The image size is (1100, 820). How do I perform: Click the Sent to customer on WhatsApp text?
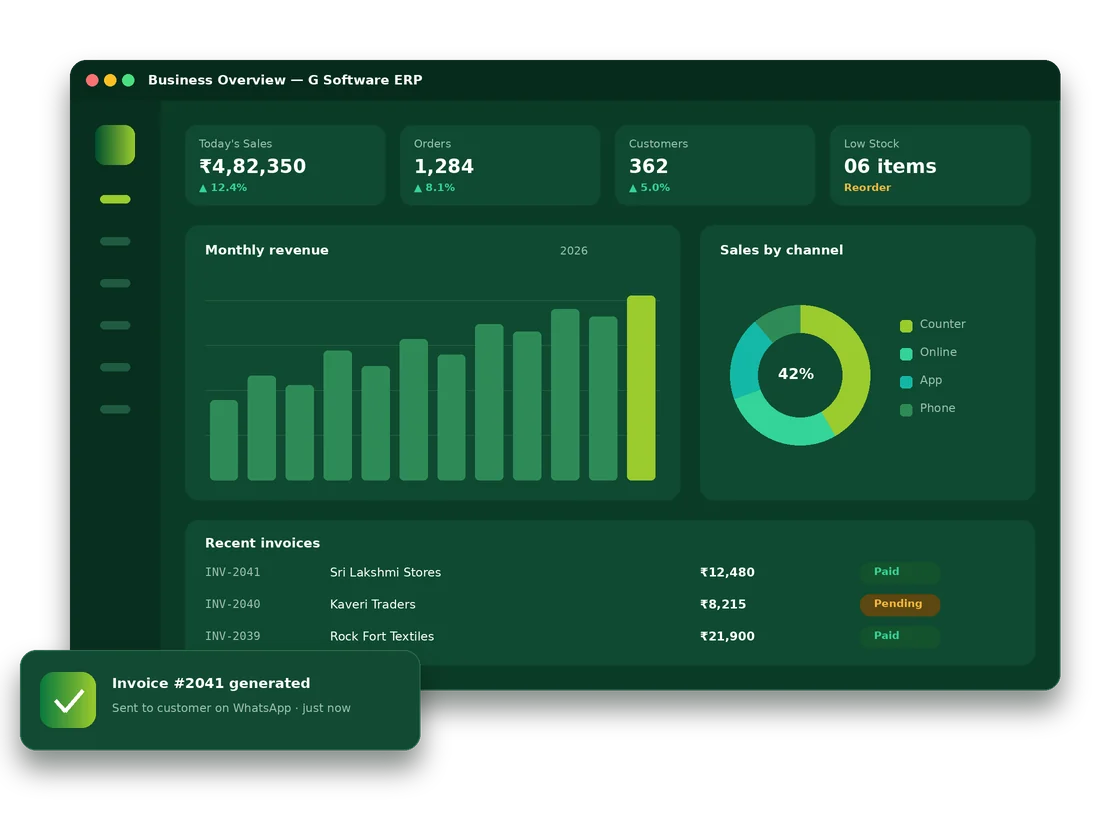pyautogui.click(x=231, y=708)
